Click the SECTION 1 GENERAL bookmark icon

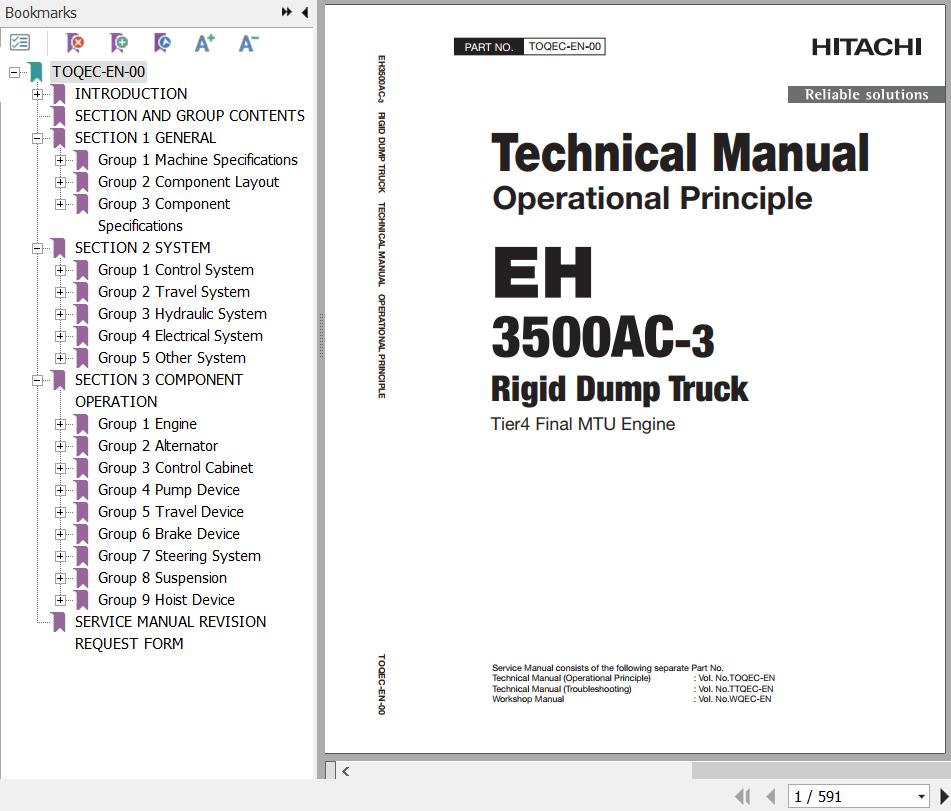59,138
